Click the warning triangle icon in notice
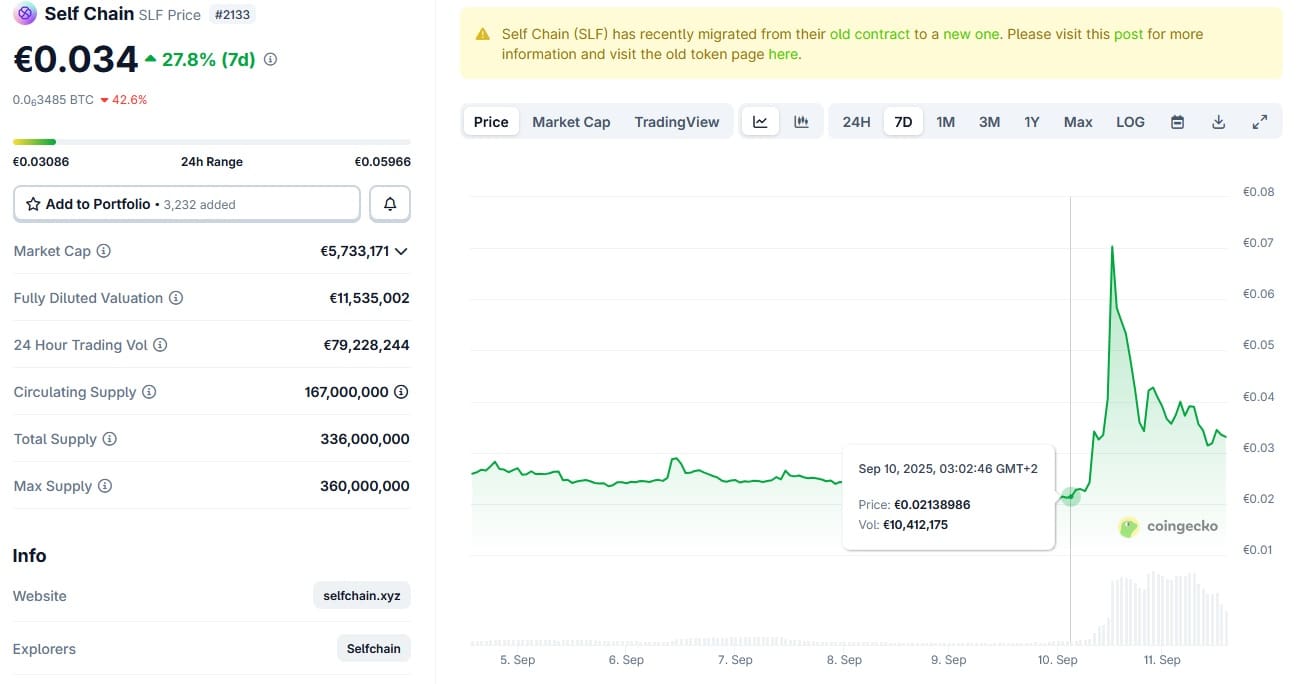 tap(483, 34)
